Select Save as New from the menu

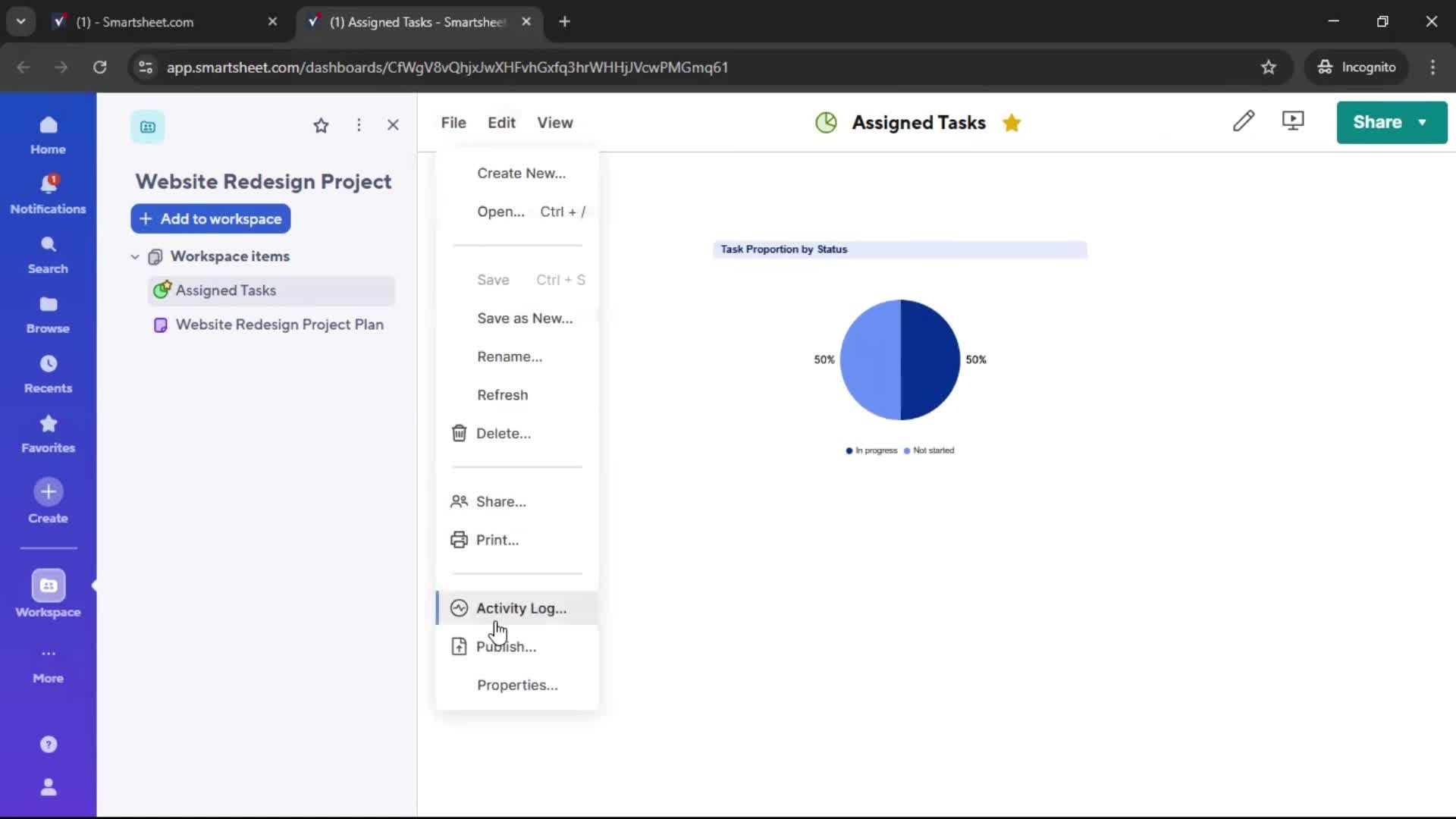pos(525,318)
